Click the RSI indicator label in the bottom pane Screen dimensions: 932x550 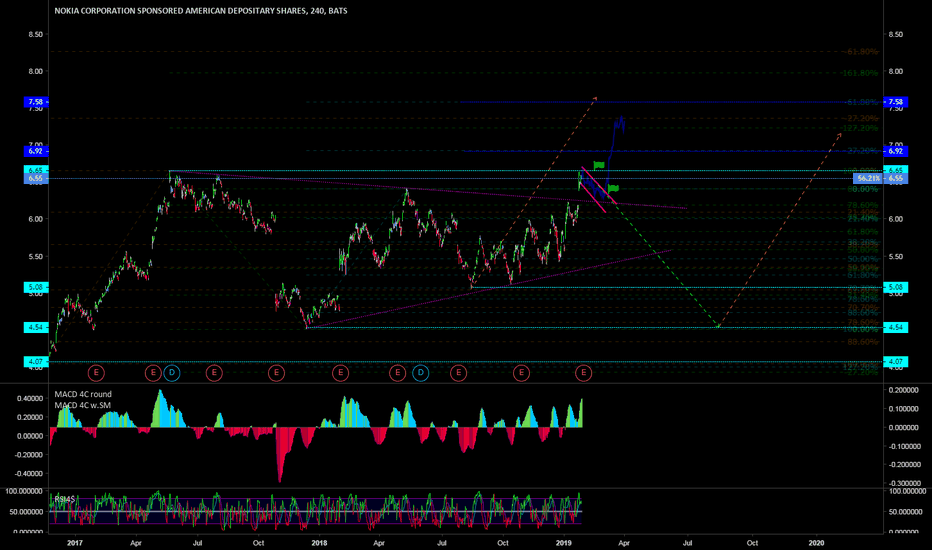pos(65,499)
